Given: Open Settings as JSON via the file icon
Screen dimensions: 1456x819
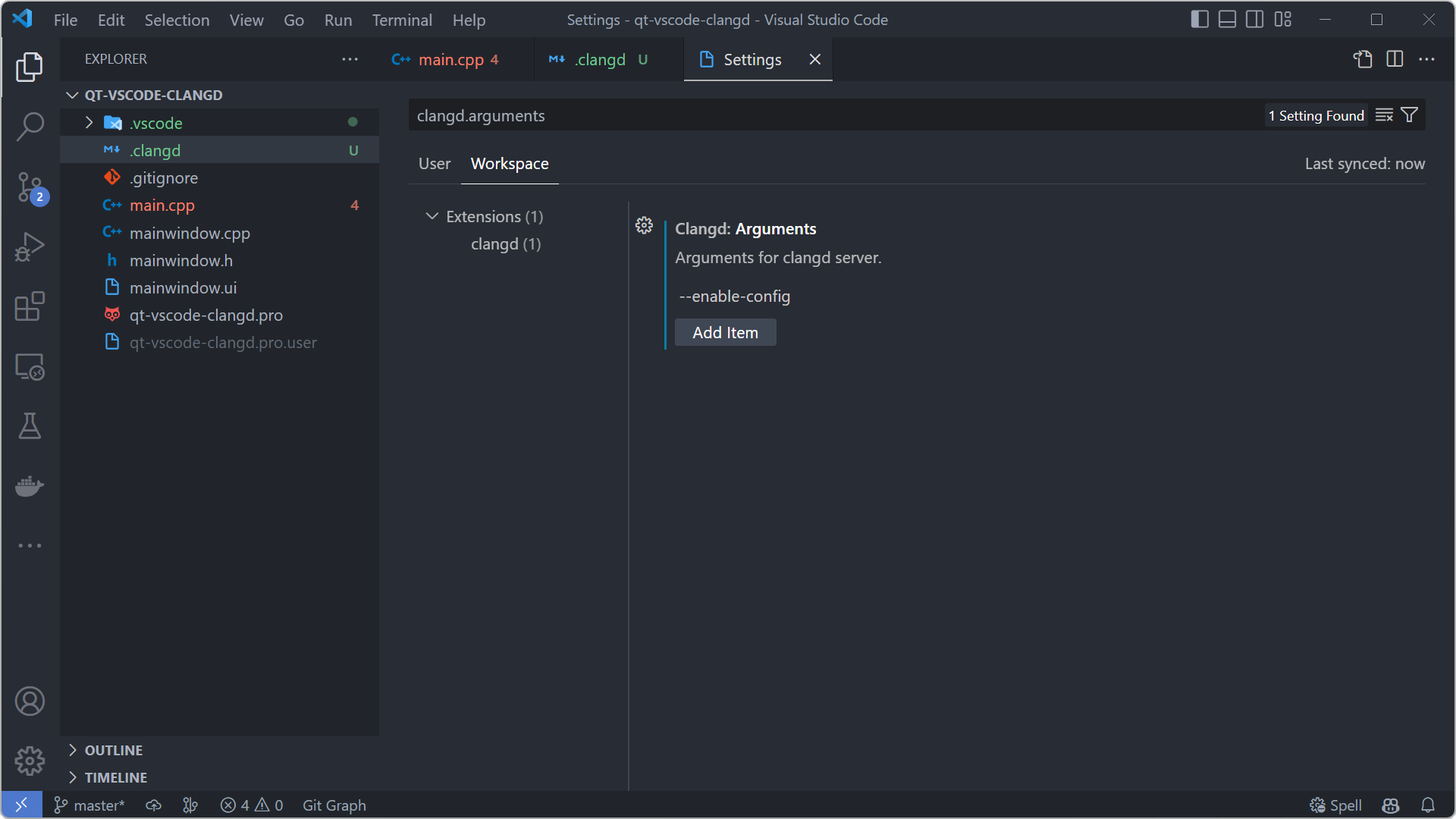Looking at the screenshot, I should (1363, 58).
